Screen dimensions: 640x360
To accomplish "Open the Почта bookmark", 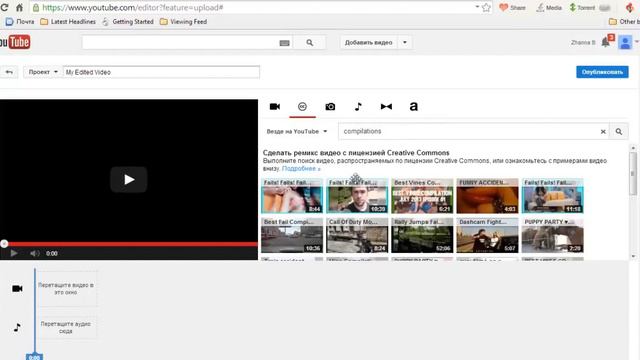I will click(20, 22).
